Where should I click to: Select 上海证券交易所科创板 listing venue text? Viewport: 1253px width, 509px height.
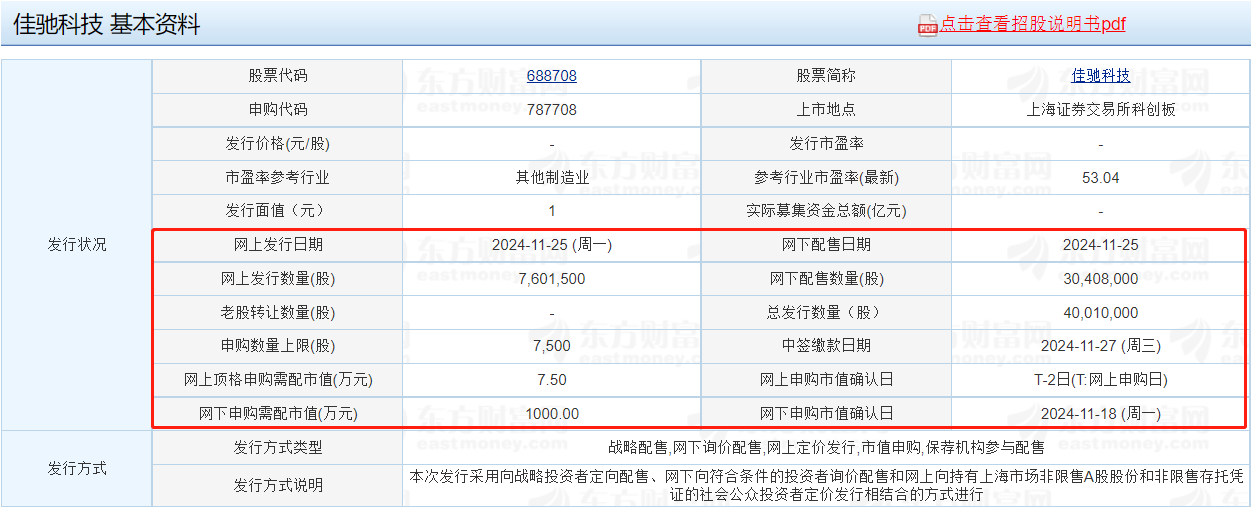(x=1101, y=110)
